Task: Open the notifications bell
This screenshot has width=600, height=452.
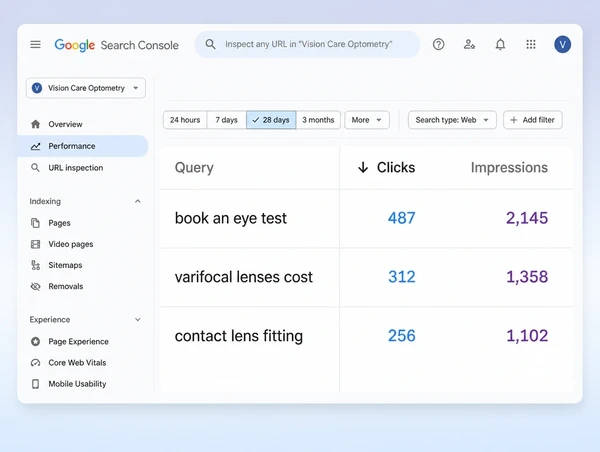Action: coord(500,44)
